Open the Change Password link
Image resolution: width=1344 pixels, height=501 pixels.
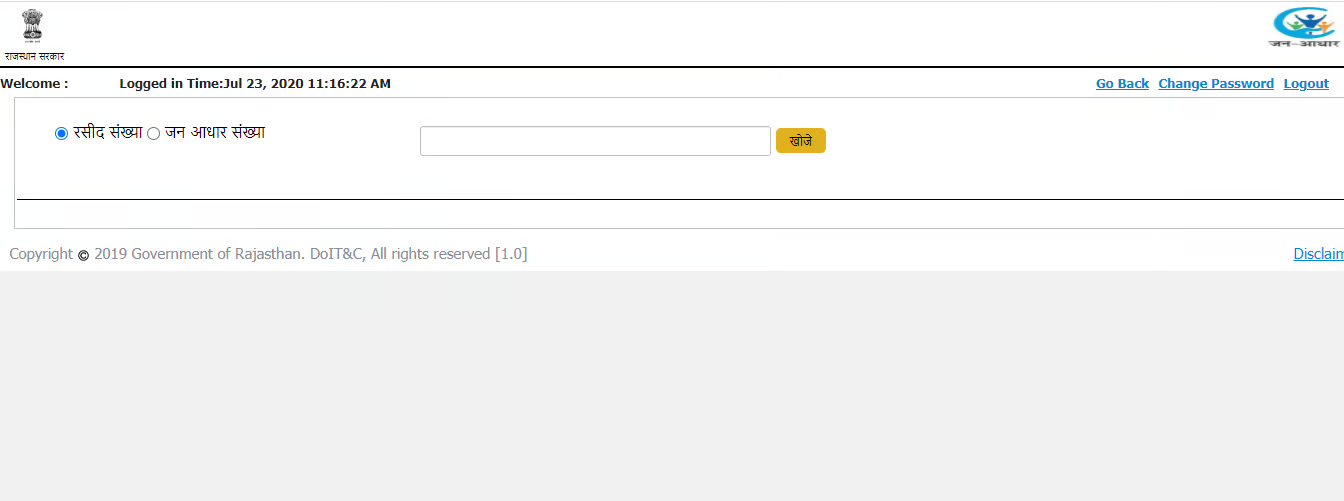tap(1216, 84)
